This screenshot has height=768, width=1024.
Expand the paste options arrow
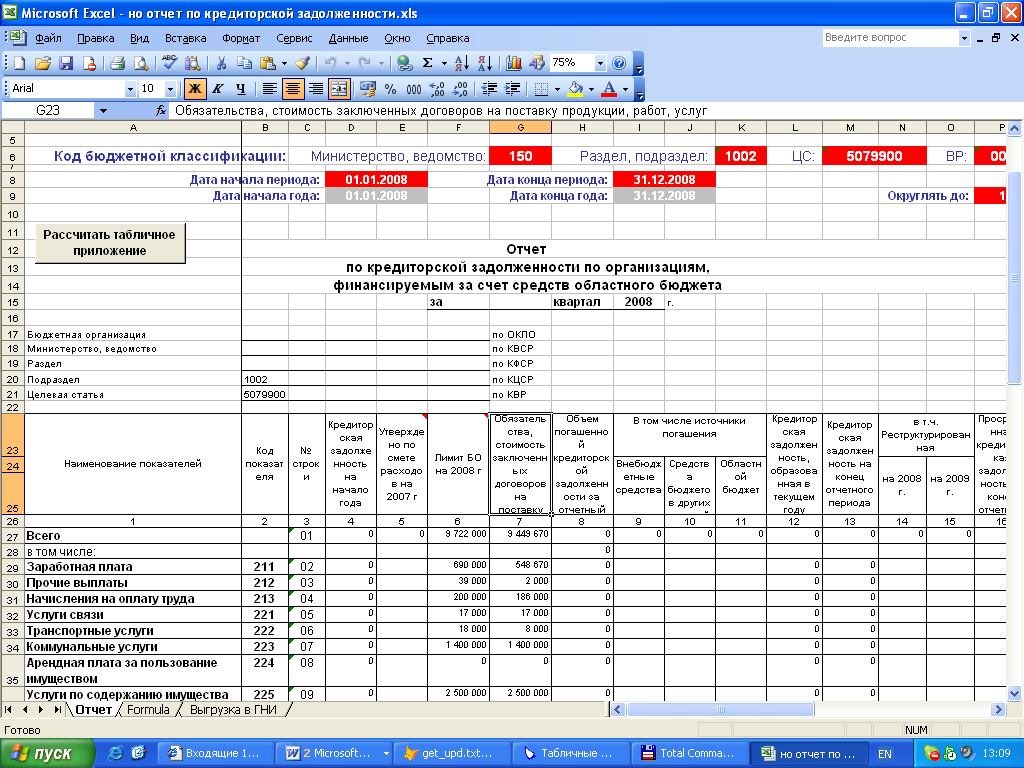point(283,63)
